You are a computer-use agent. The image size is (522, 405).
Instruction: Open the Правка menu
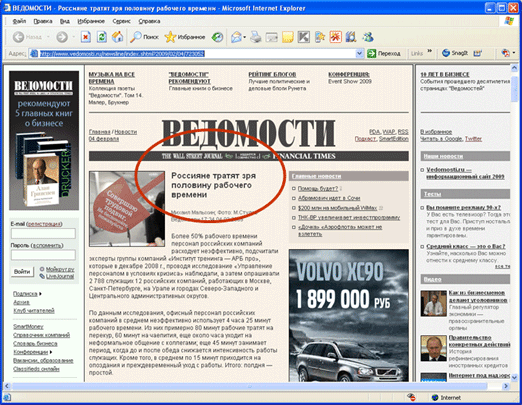(x=43, y=21)
